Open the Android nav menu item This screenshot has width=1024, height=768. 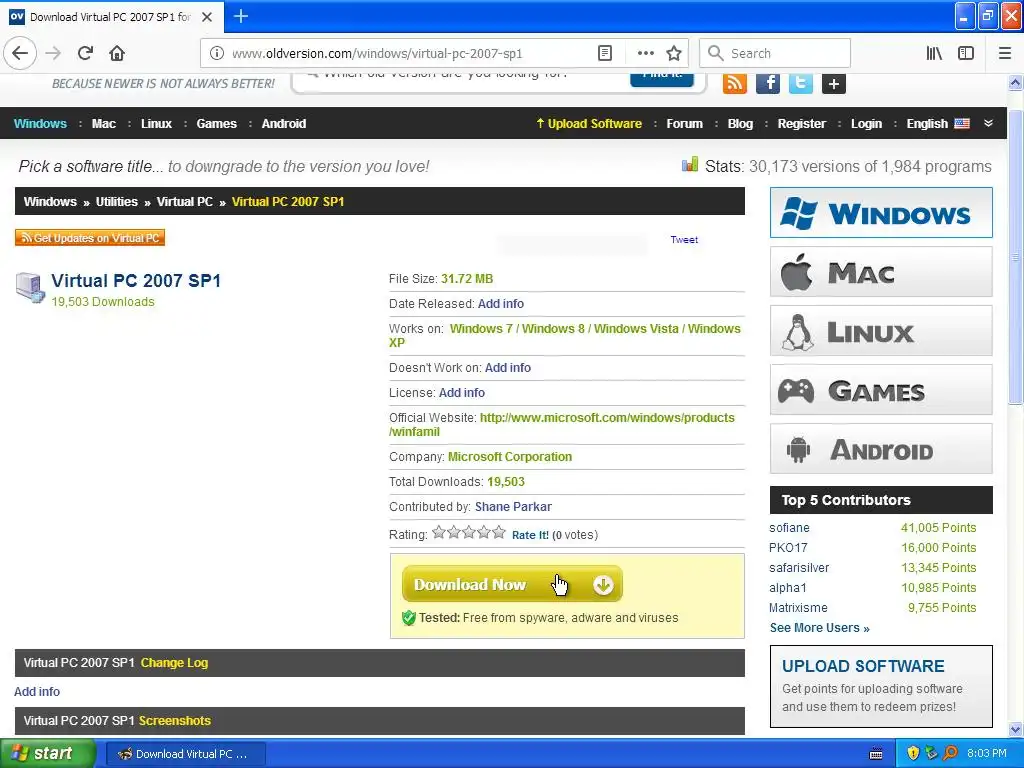(283, 123)
